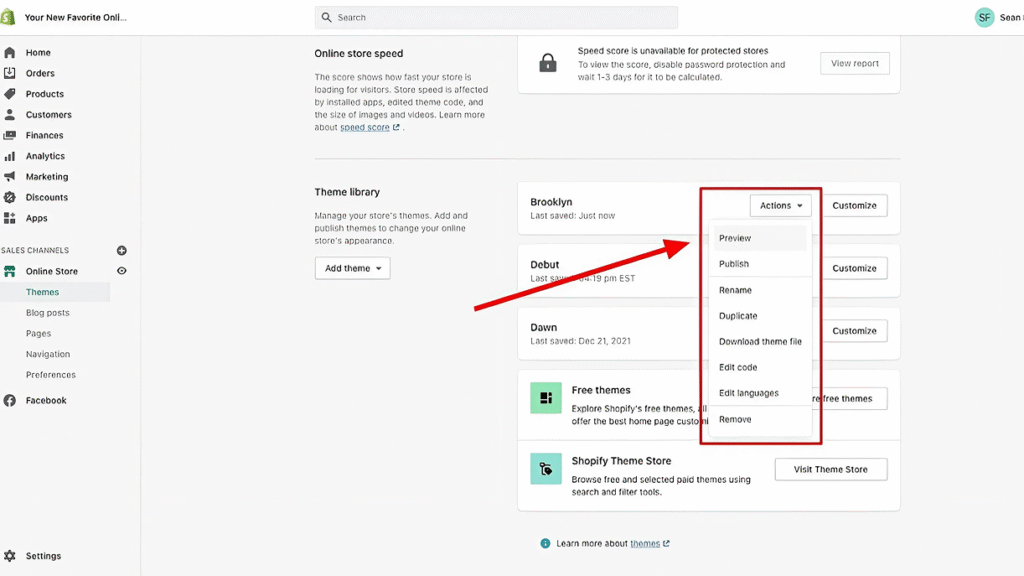Click the Customers person icon
The height and width of the screenshot is (576, 1024).
click(x=10, y=114)
